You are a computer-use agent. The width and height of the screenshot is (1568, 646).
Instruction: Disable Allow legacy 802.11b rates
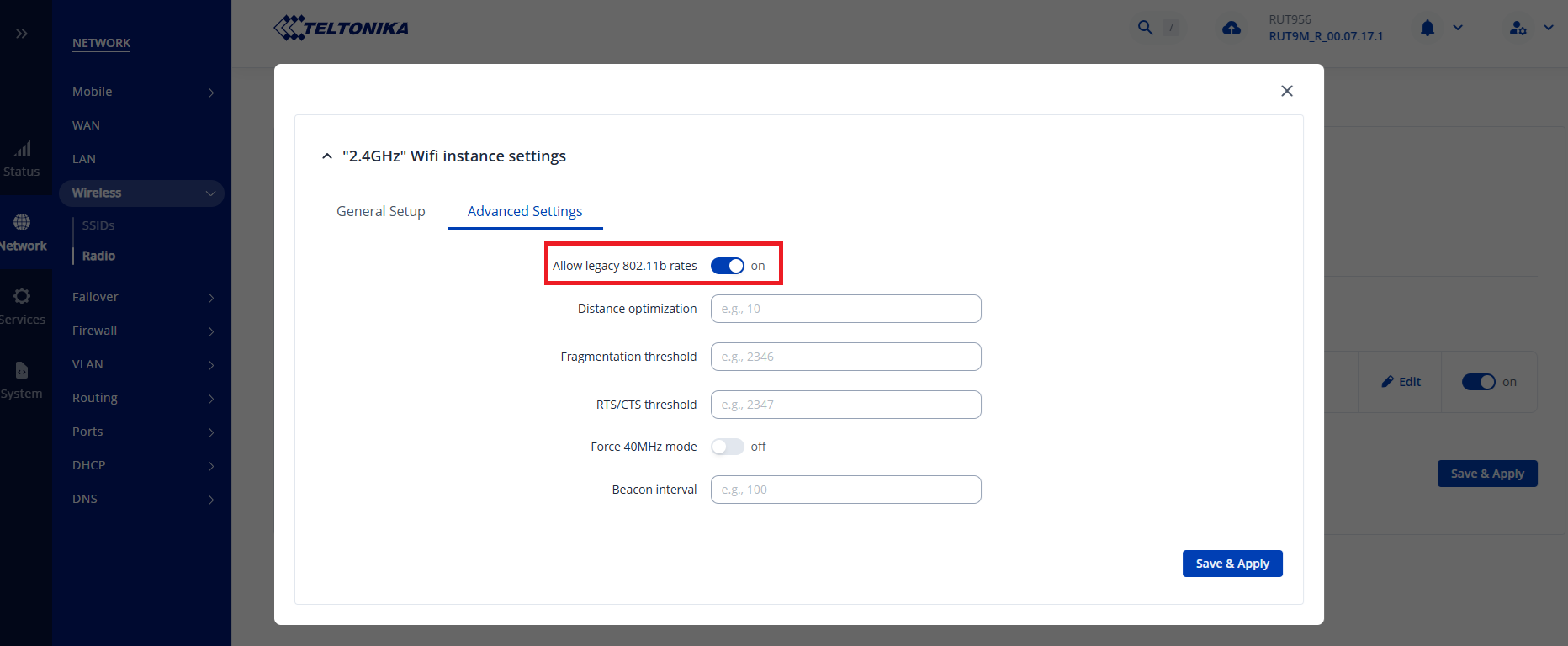coord(727,266)
